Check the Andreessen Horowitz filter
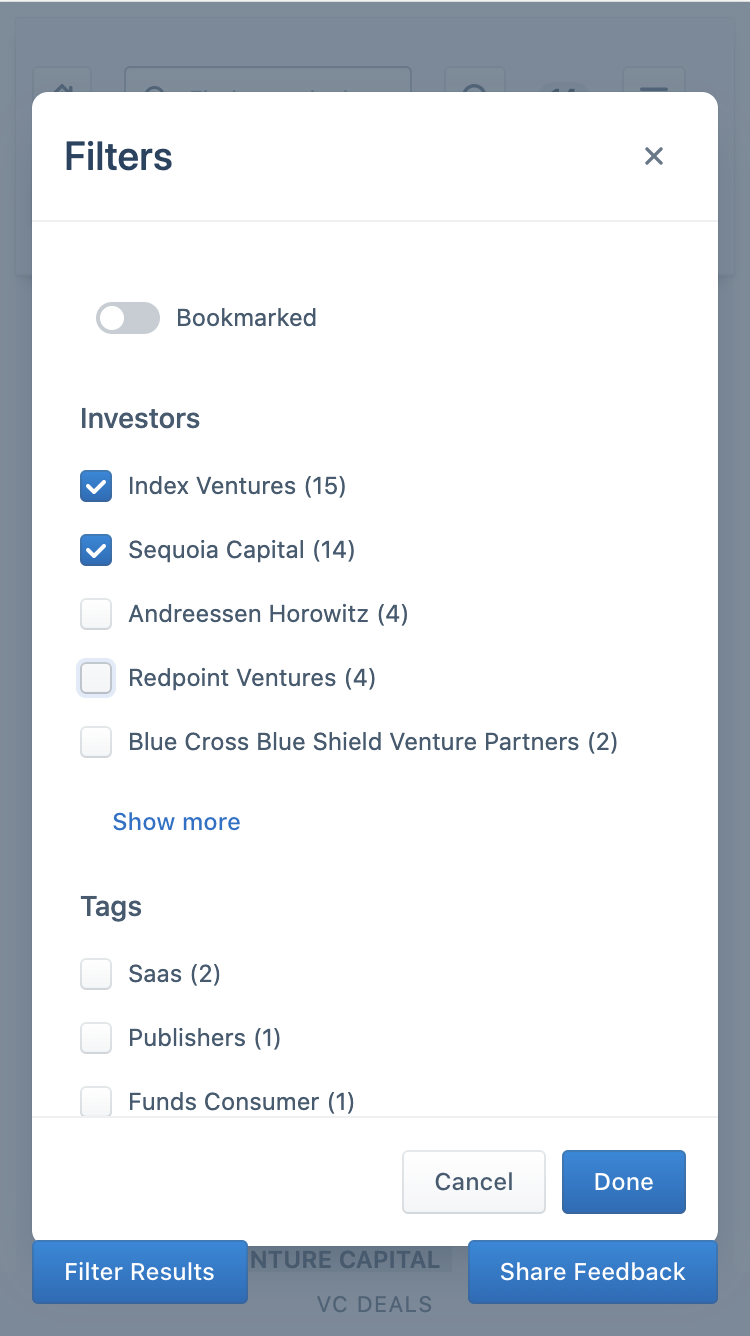Image resolution: width=750 pixels, height=1336 pixels. click(96, 614)
